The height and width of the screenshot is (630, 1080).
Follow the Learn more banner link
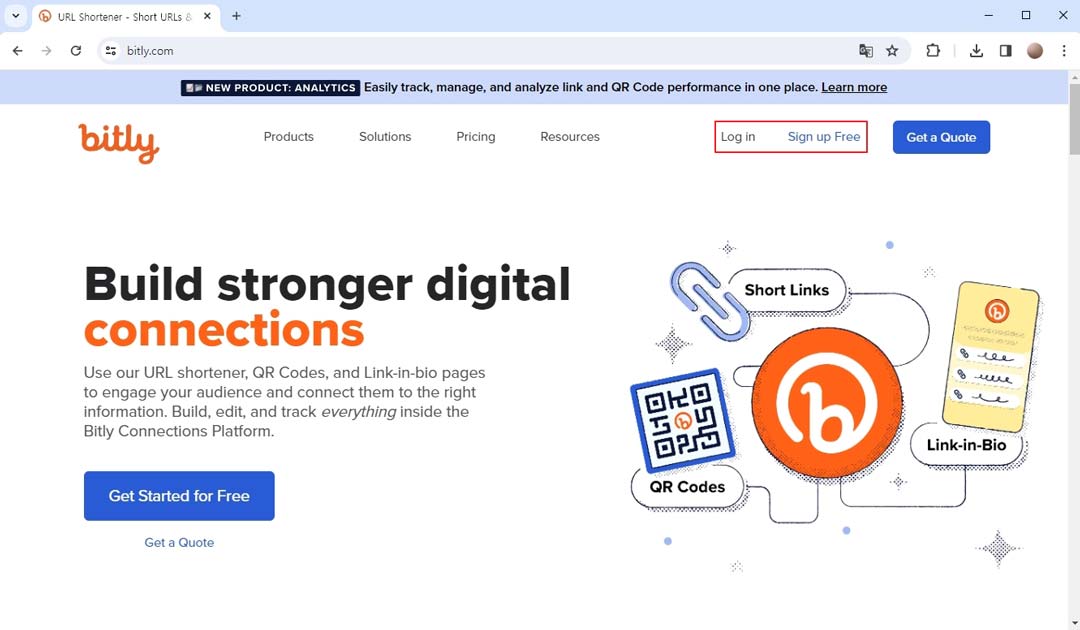tap(854, 87)
